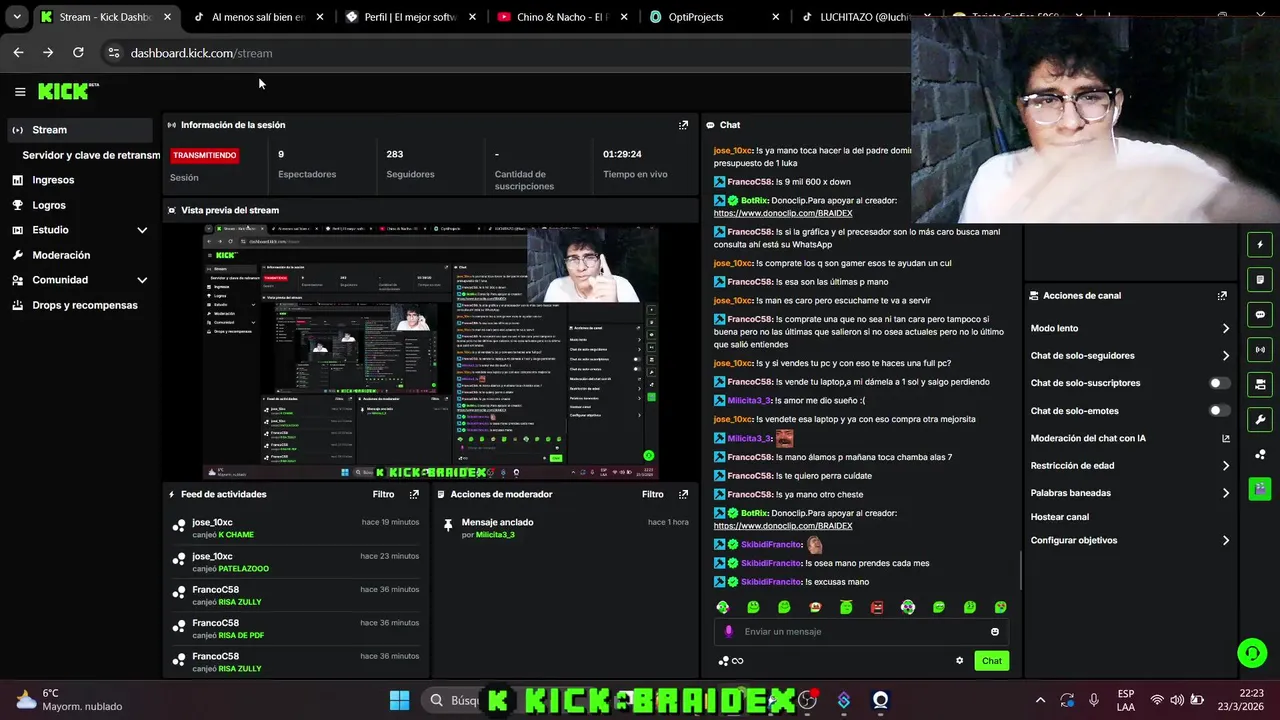Image resolution: width=1280 pixels, height=720 pixels.
Task: Reload the browser page
Action: [78, 53]
